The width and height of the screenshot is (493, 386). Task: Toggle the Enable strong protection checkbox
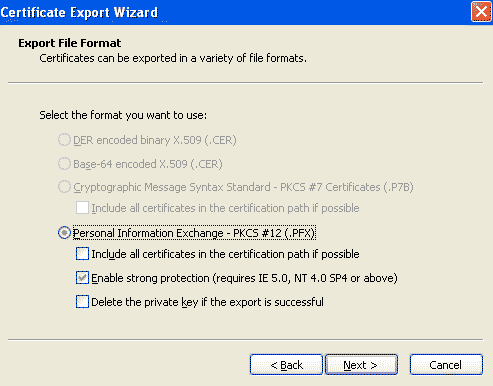click(82, 278)
